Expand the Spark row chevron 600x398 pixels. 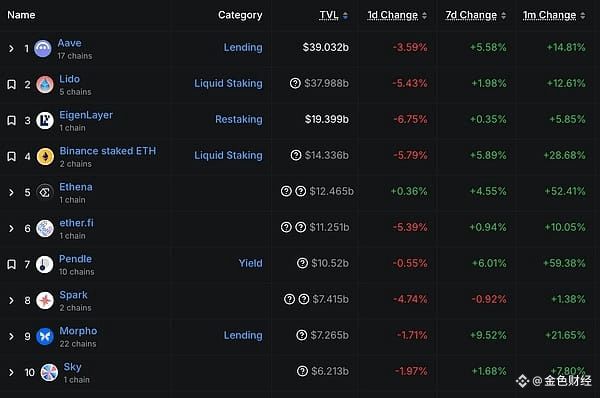click(11, 300)
